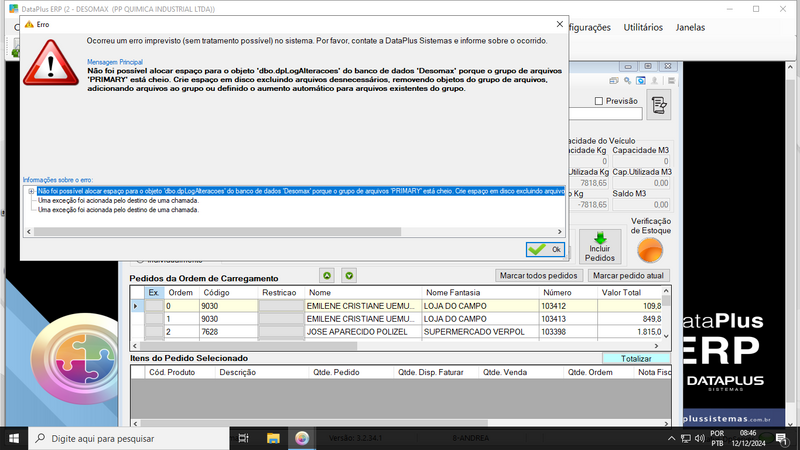Open the notification center icon
The image size is (800, 450).
tap(781, 438)
